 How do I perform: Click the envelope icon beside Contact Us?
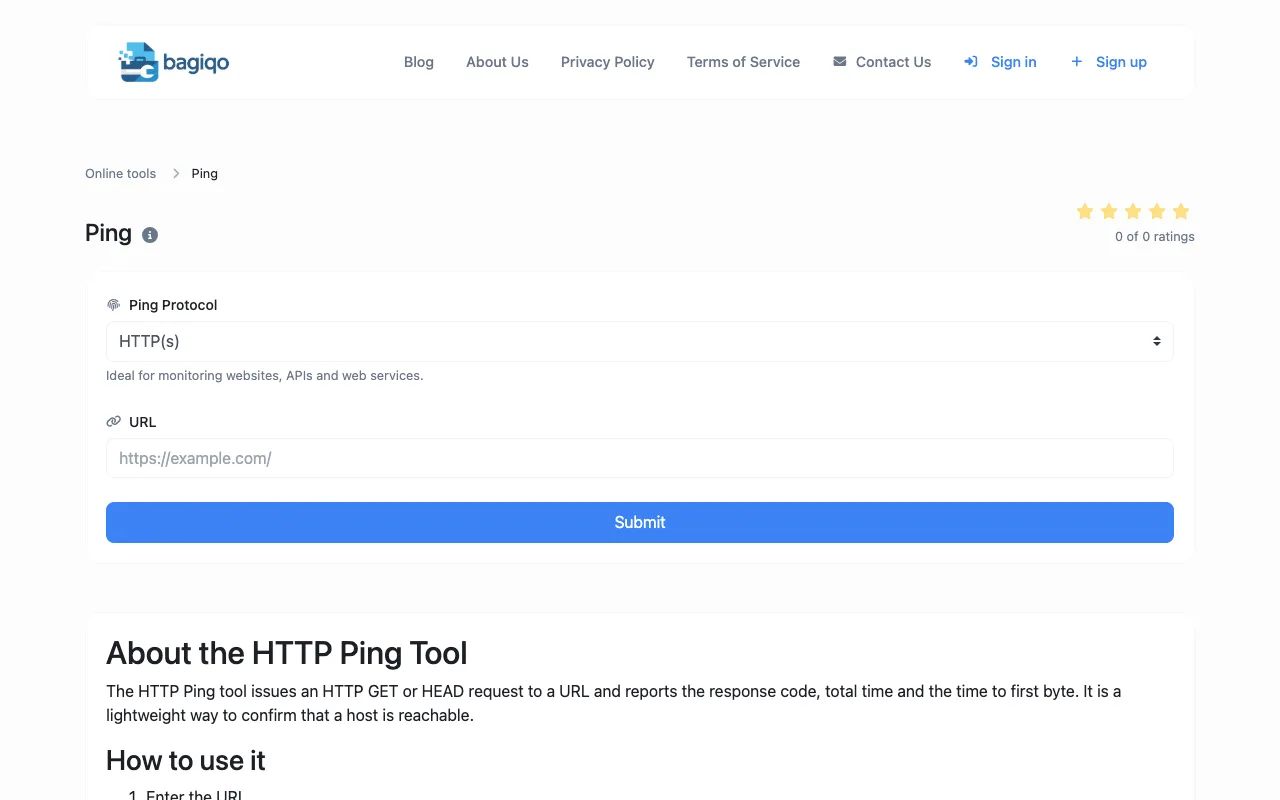tap(839, 62)
